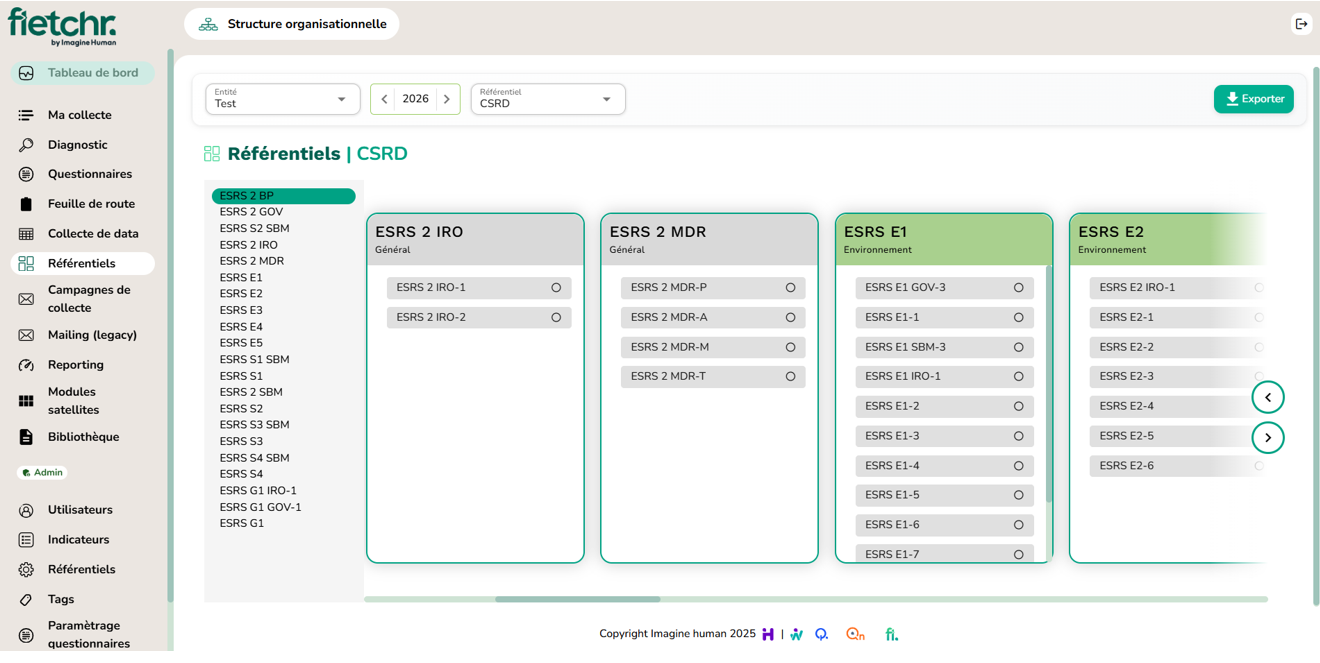
Task: Toggle the ESRS 2 IRO-1 circle
Action: point(556,288)
